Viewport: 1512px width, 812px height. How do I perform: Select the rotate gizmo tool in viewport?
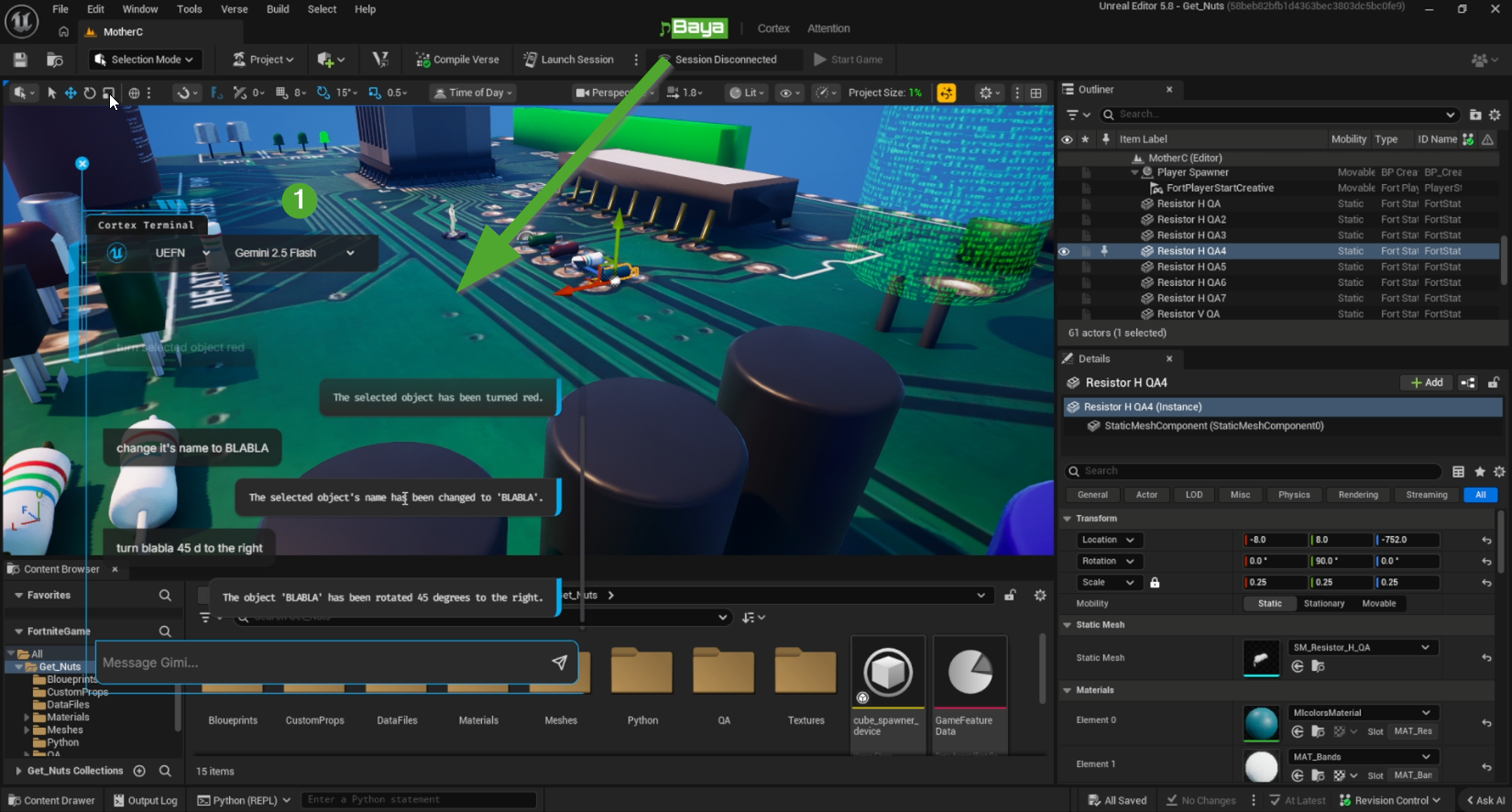pos(90,93)
